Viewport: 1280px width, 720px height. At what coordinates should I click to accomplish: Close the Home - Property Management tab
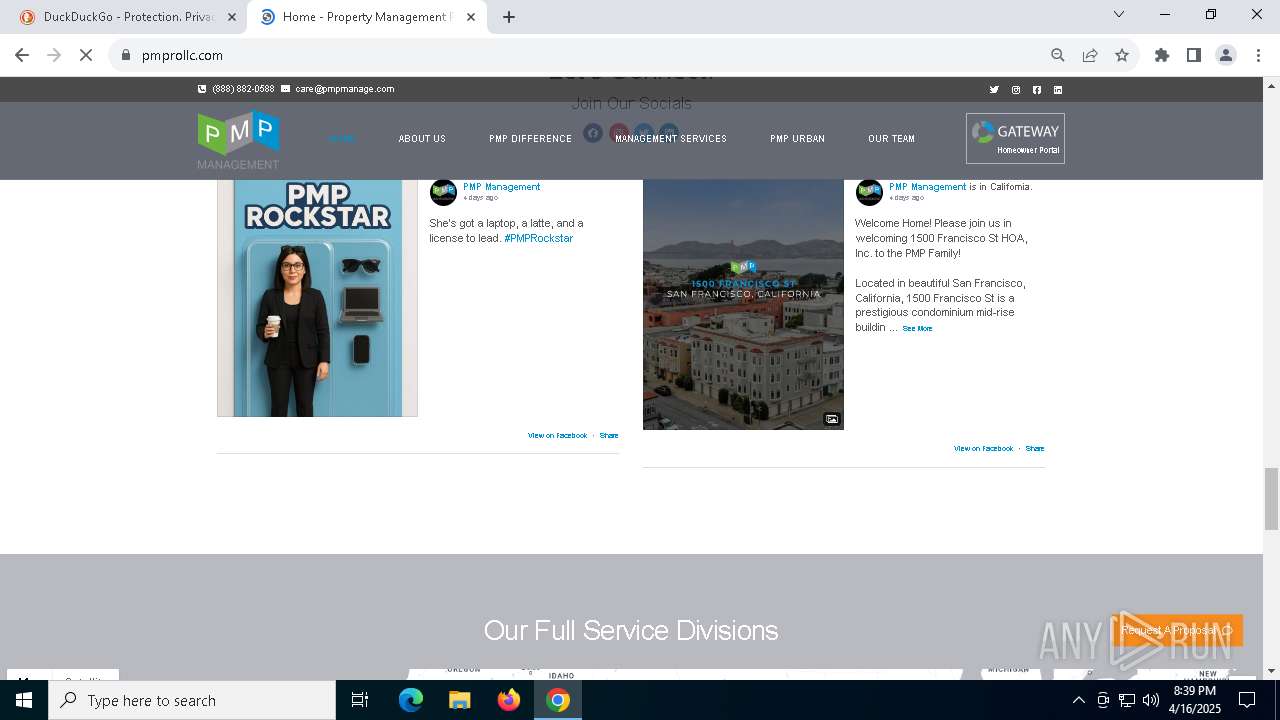click(x=469, y=17)
